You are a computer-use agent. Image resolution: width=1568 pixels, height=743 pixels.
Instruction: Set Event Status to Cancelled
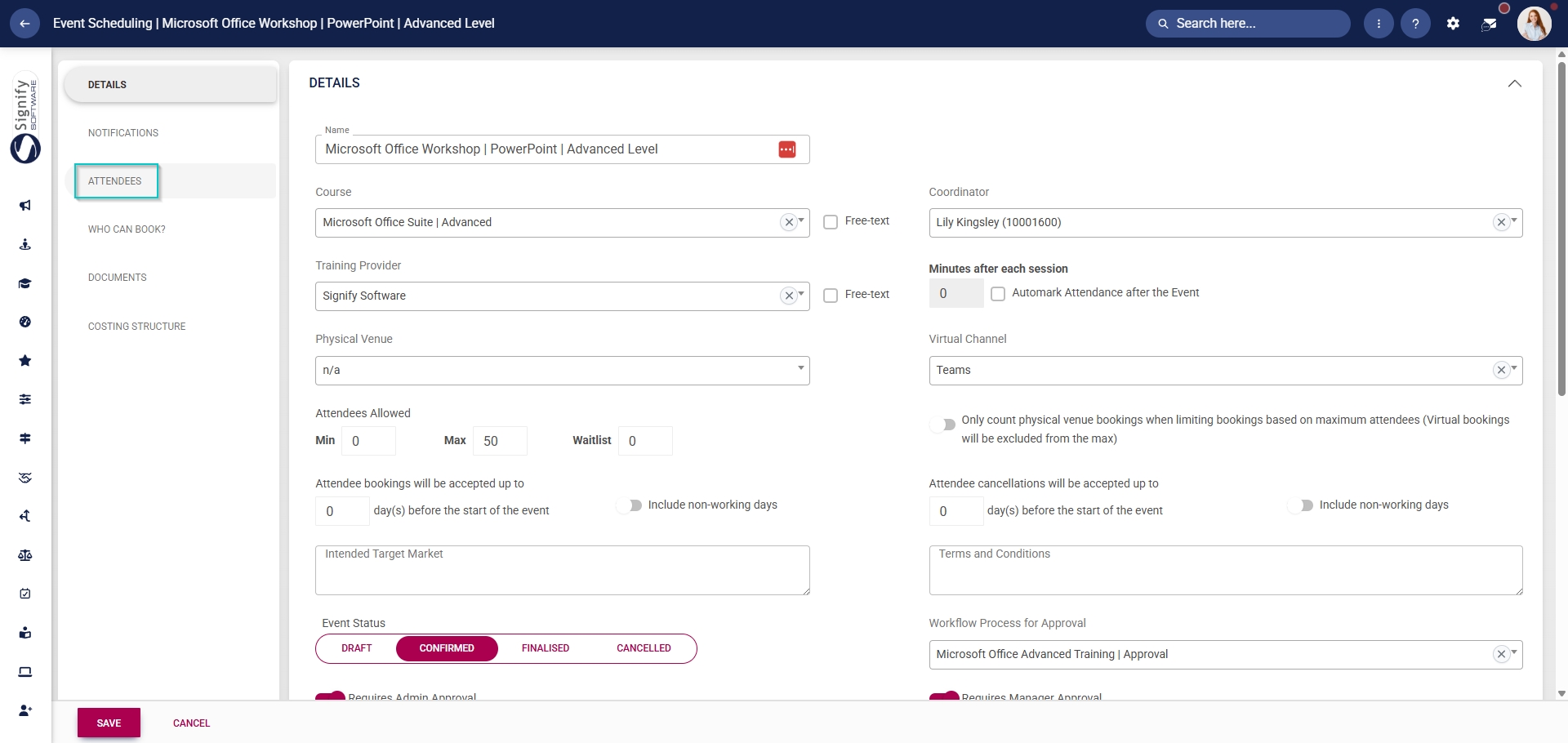coord(644,648)
